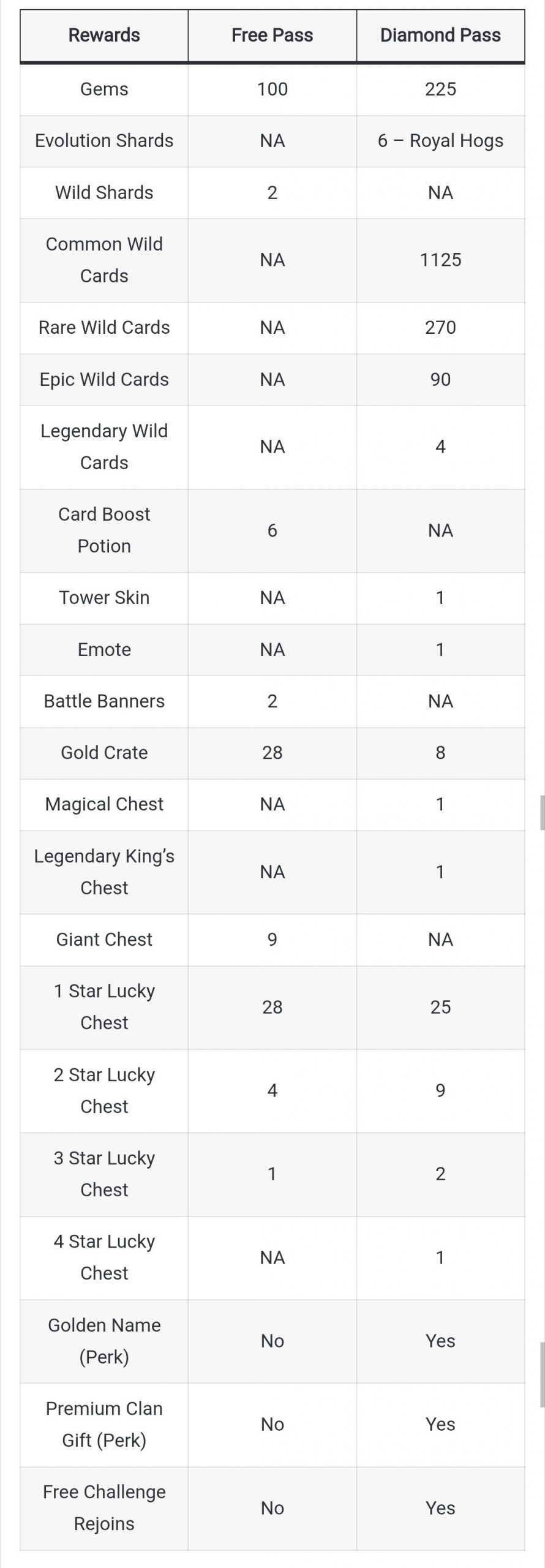Select the 1125 value cell
Screen dimensions: 545x1568
[440, 260]
